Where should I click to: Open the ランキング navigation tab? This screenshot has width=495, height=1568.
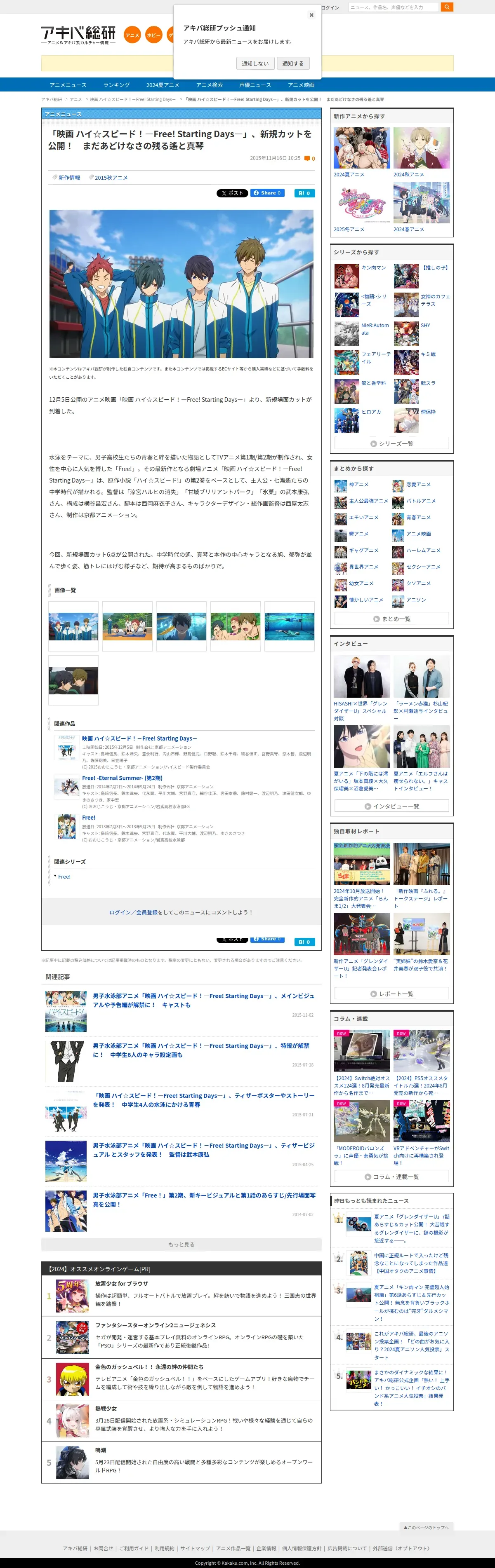(116, 84)
